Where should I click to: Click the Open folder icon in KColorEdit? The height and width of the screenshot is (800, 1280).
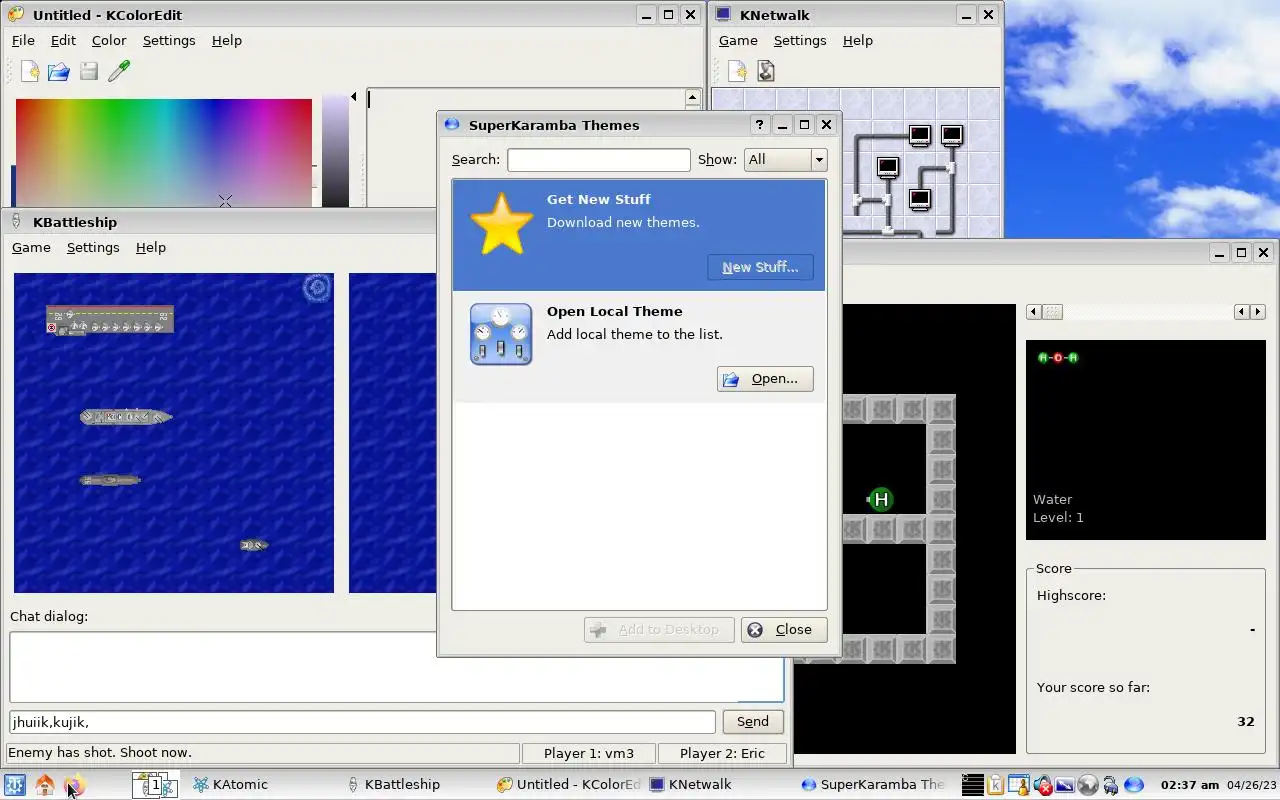pyautogui.click(x=59, y=71)
